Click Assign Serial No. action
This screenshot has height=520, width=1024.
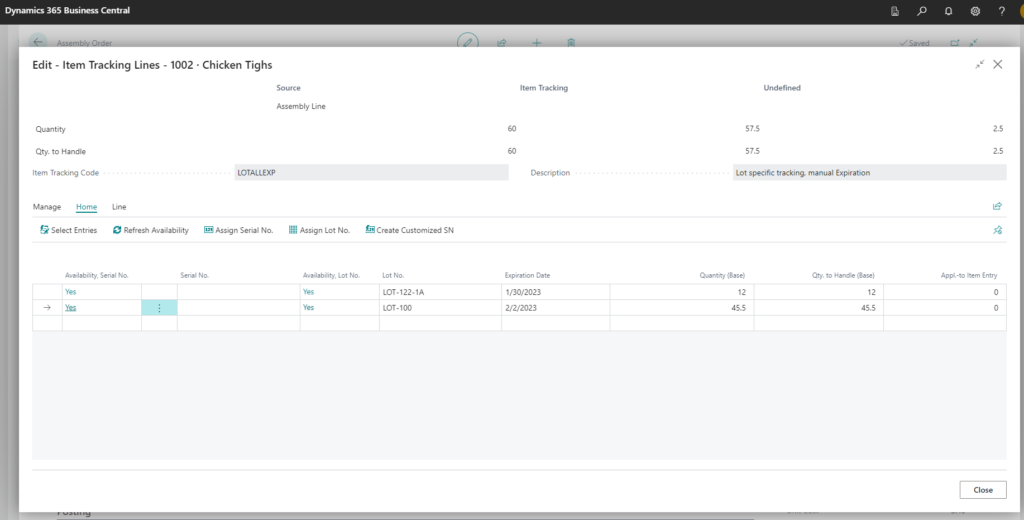click(x=238, y=230)
